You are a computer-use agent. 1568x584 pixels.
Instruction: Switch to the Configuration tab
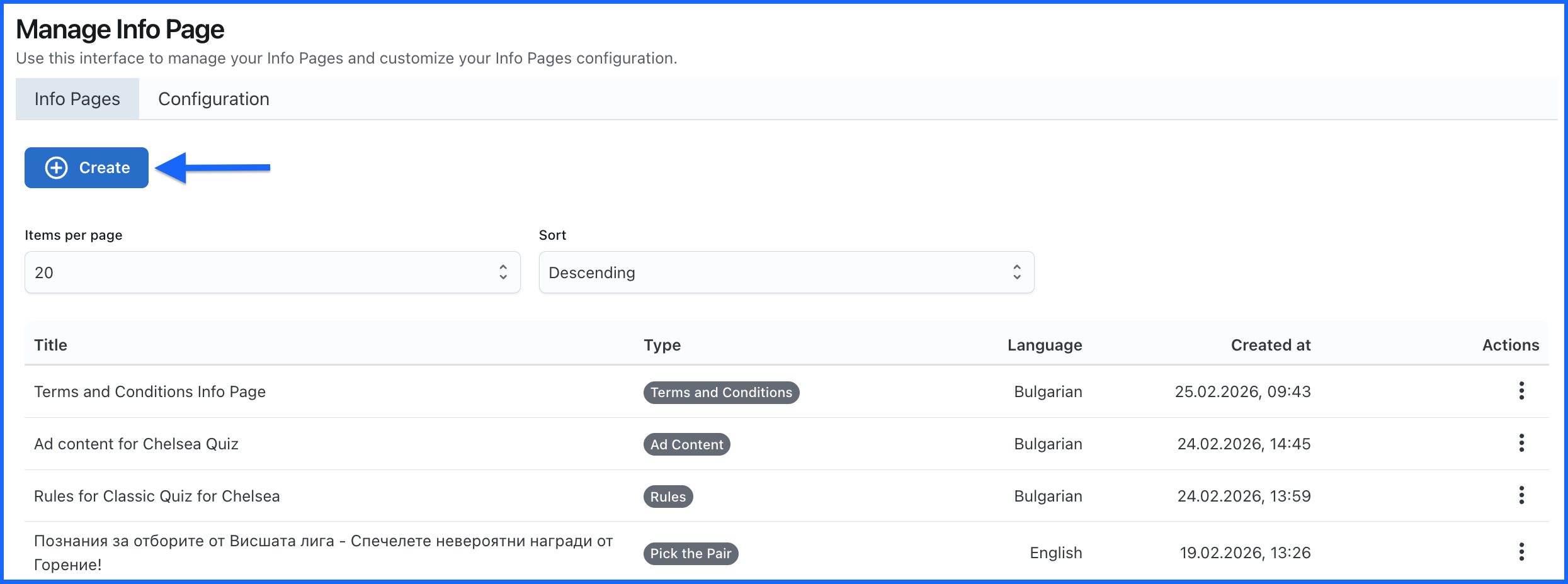213,99
